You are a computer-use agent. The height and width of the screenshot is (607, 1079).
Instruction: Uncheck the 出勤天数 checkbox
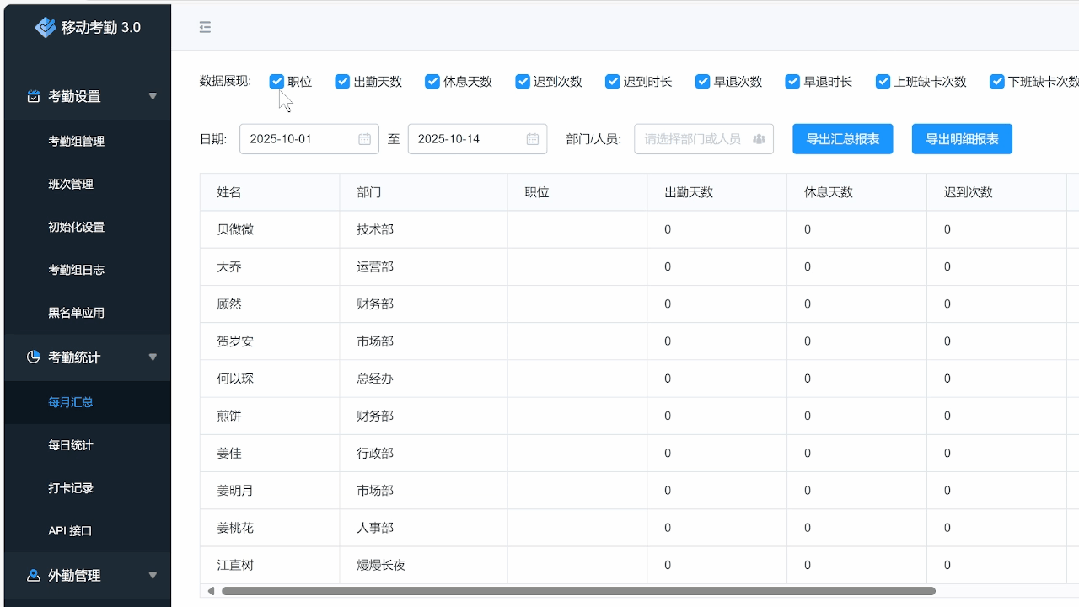[343, 82]
